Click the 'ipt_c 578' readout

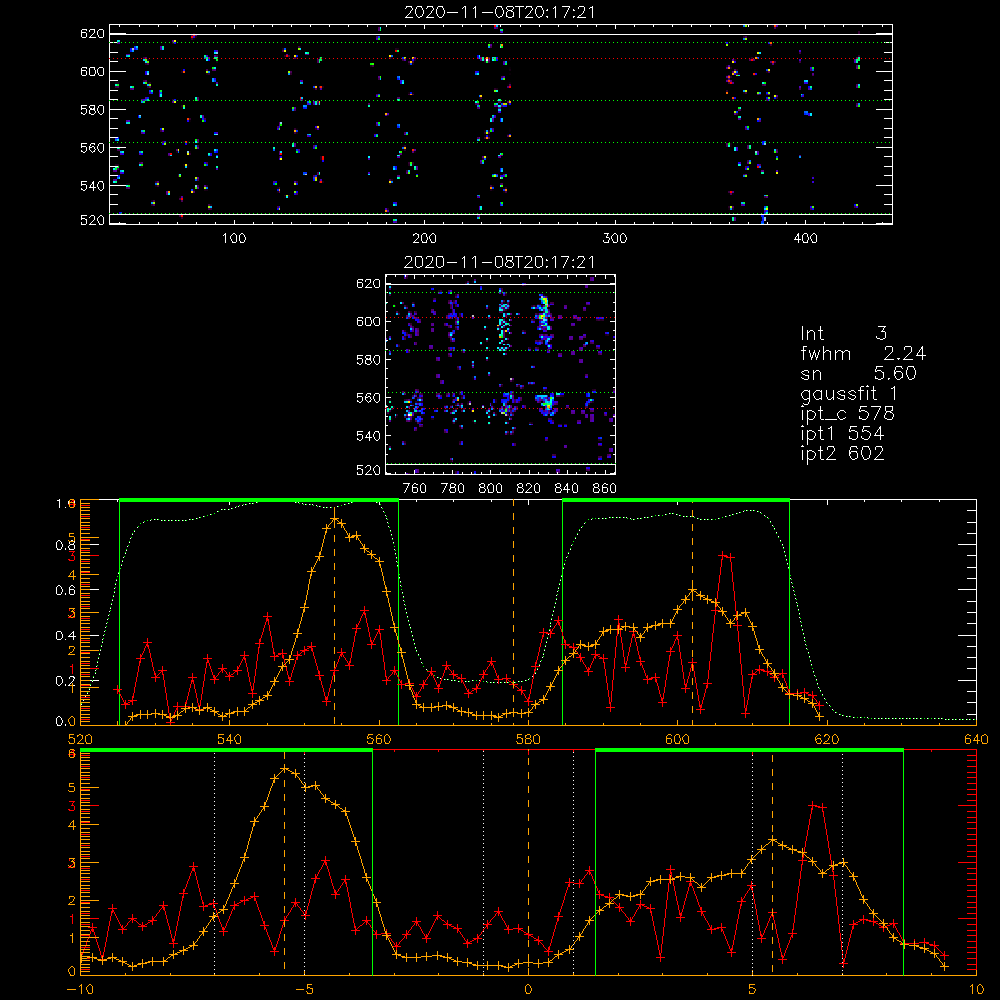pos(848,414)
